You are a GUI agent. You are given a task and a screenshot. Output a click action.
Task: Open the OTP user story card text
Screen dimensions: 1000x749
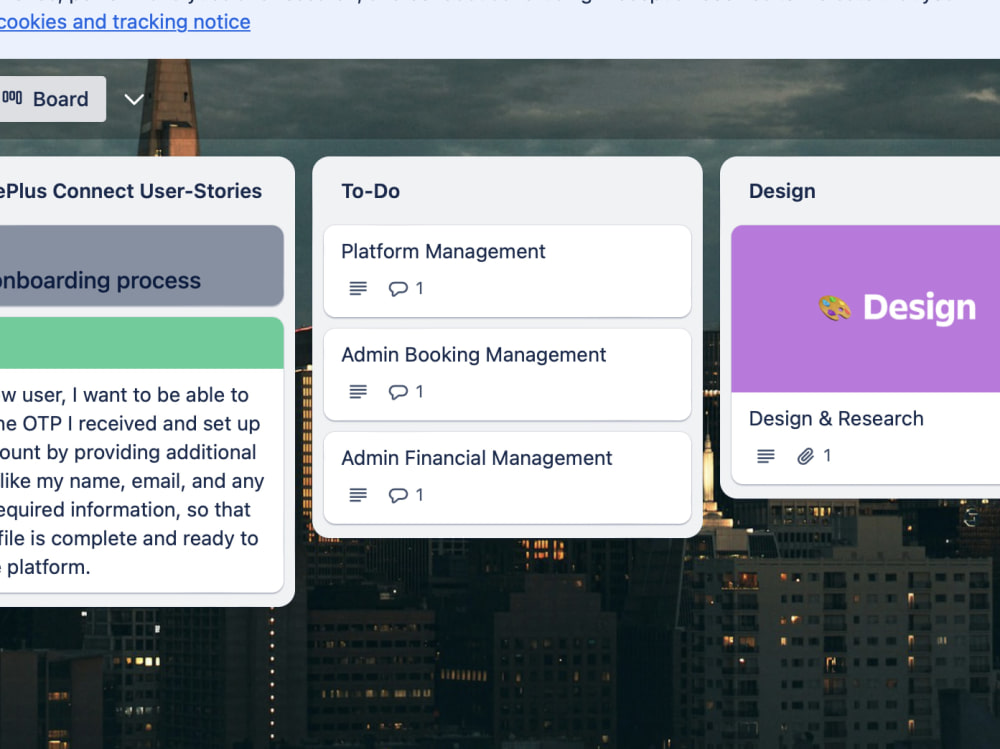click(131, 480)
